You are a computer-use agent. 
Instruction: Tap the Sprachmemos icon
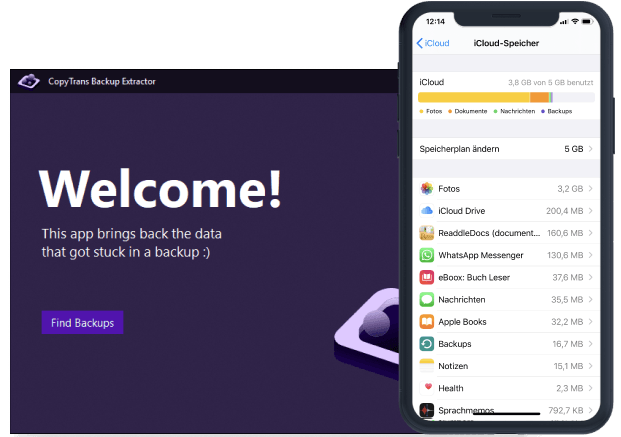[x=427, y=410]
